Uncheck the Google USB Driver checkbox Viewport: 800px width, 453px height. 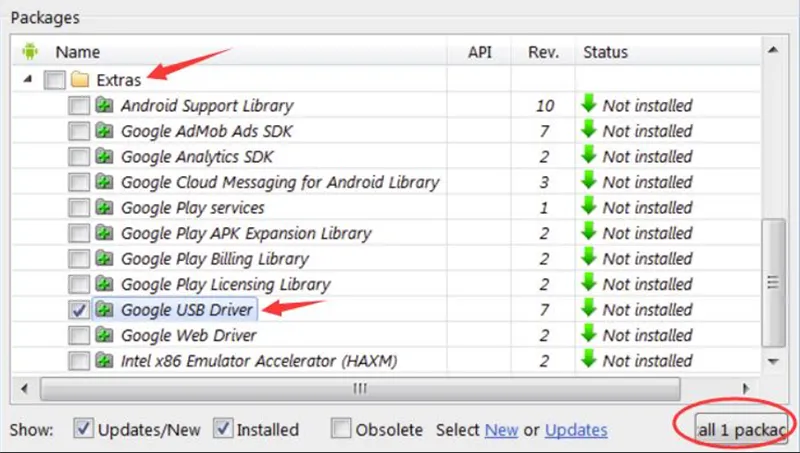click(x=79, y=310)
